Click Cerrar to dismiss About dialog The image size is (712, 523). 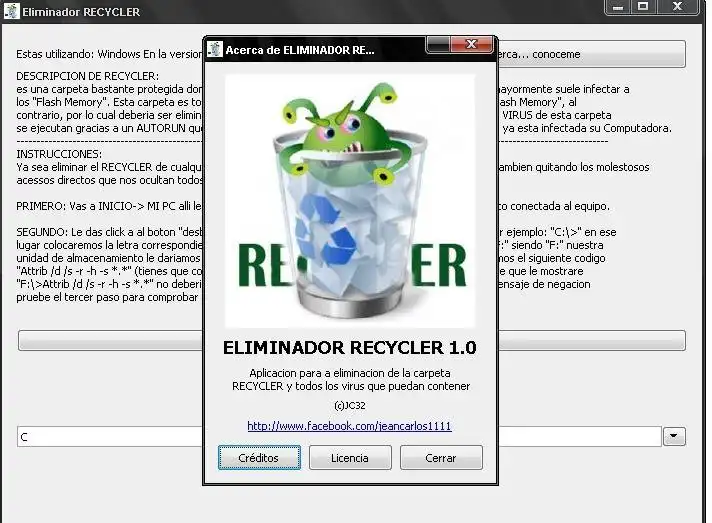[x=441, y=458]
